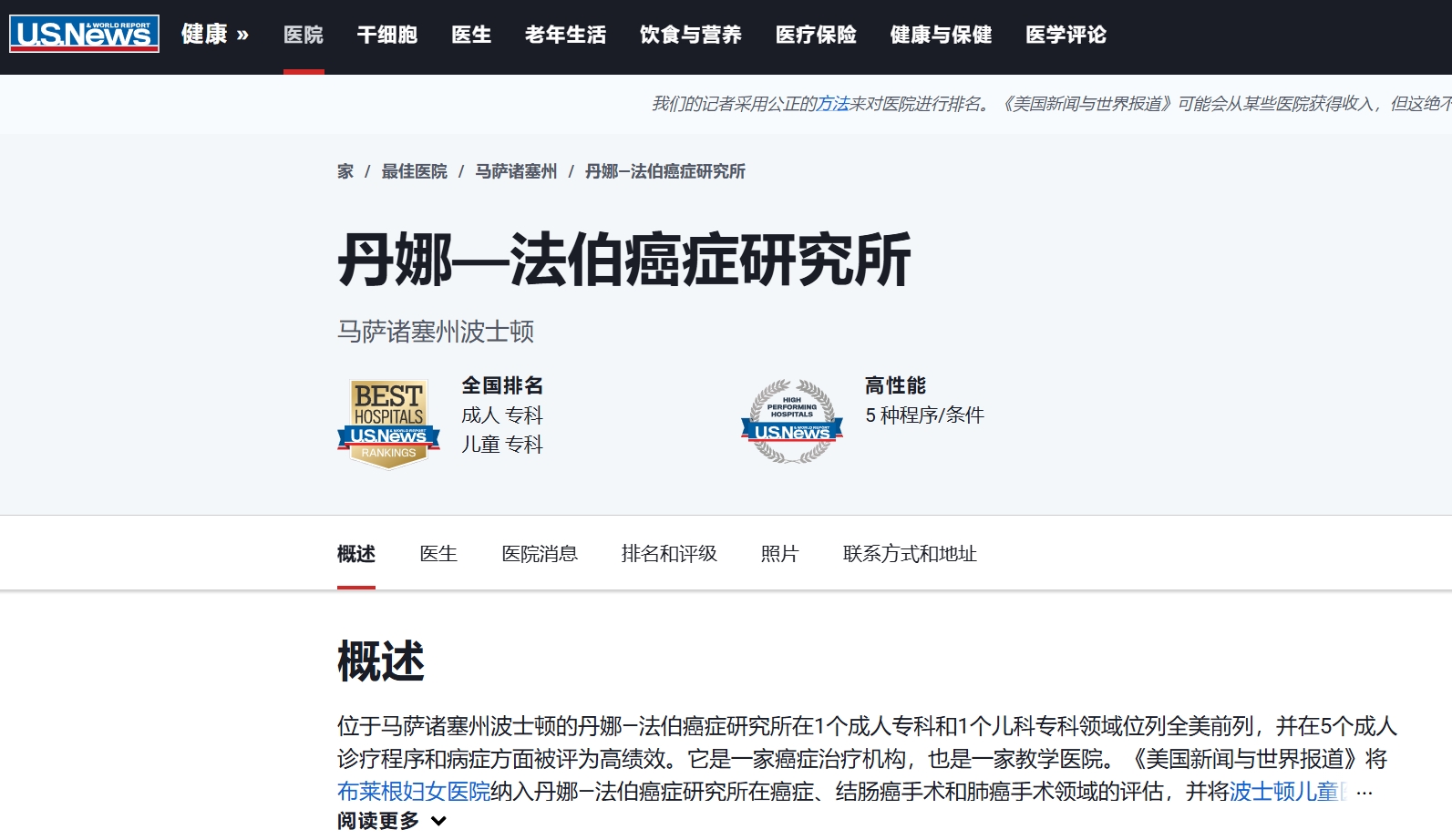The height and width of the screenshot is (840, 1452).
Task: Click the 马萨诸塞州 breadcrumb
Action: 516,171
